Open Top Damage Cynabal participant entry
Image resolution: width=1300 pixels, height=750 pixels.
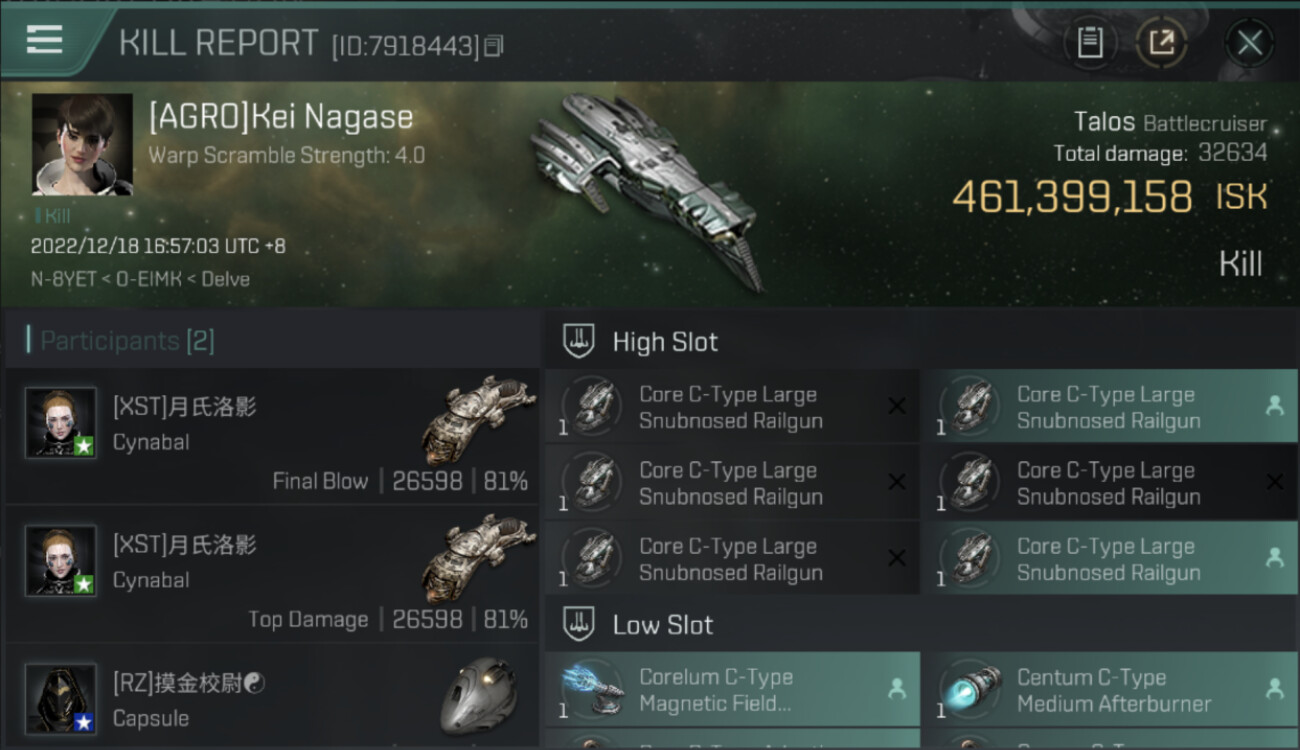(x=272, y=574)
